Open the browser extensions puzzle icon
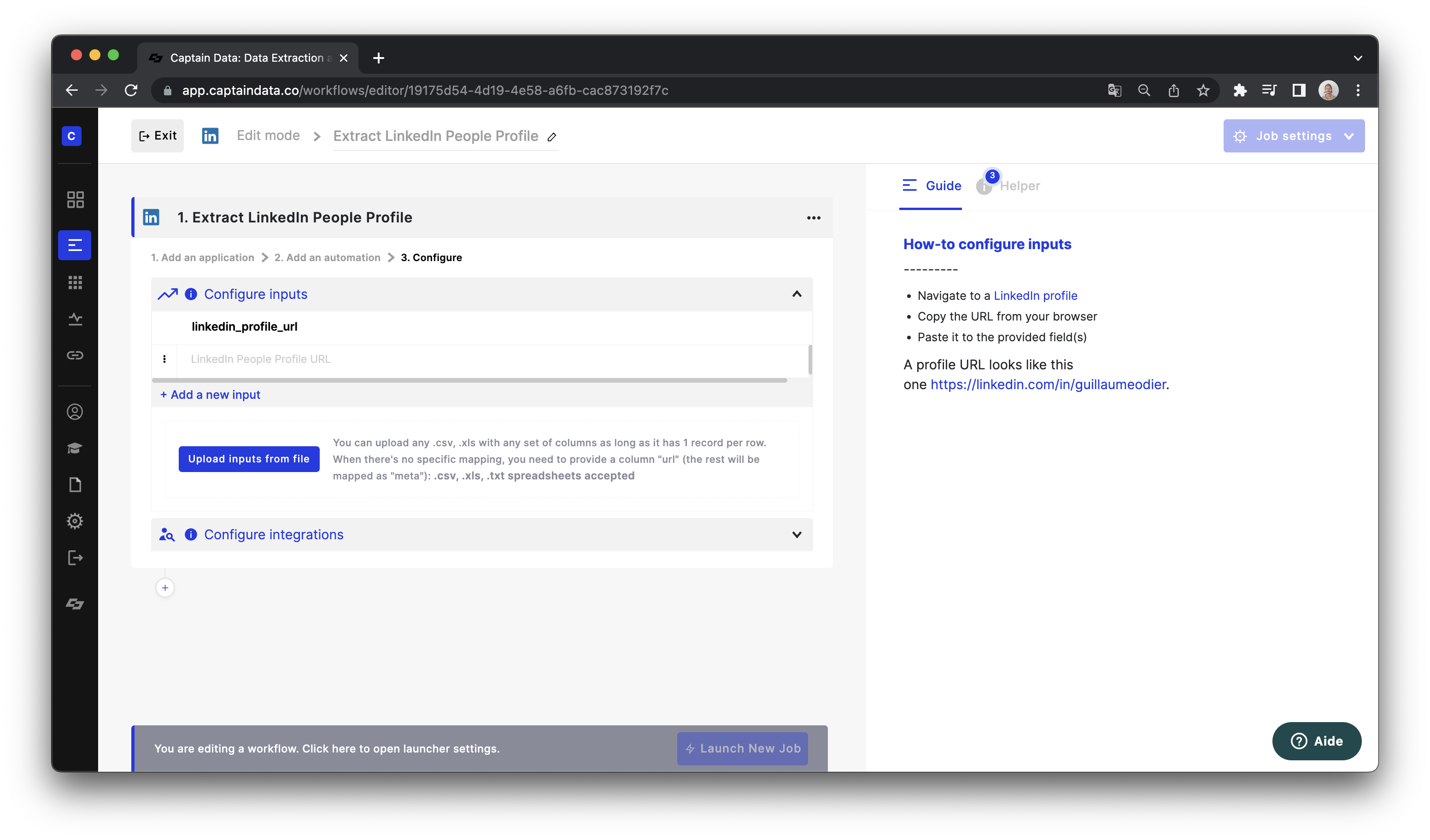Screen dimensions: 1430x840 pos(1240,90)
